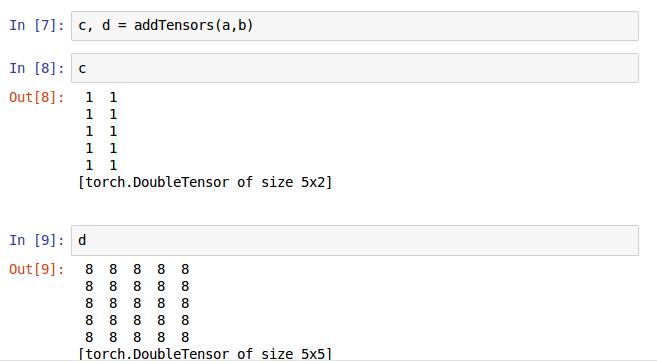The height and width of the screenshot is (362, 657).
Task: Focus the input cell containing variable d
Action: pyautogui.click(x=354, y=240)
